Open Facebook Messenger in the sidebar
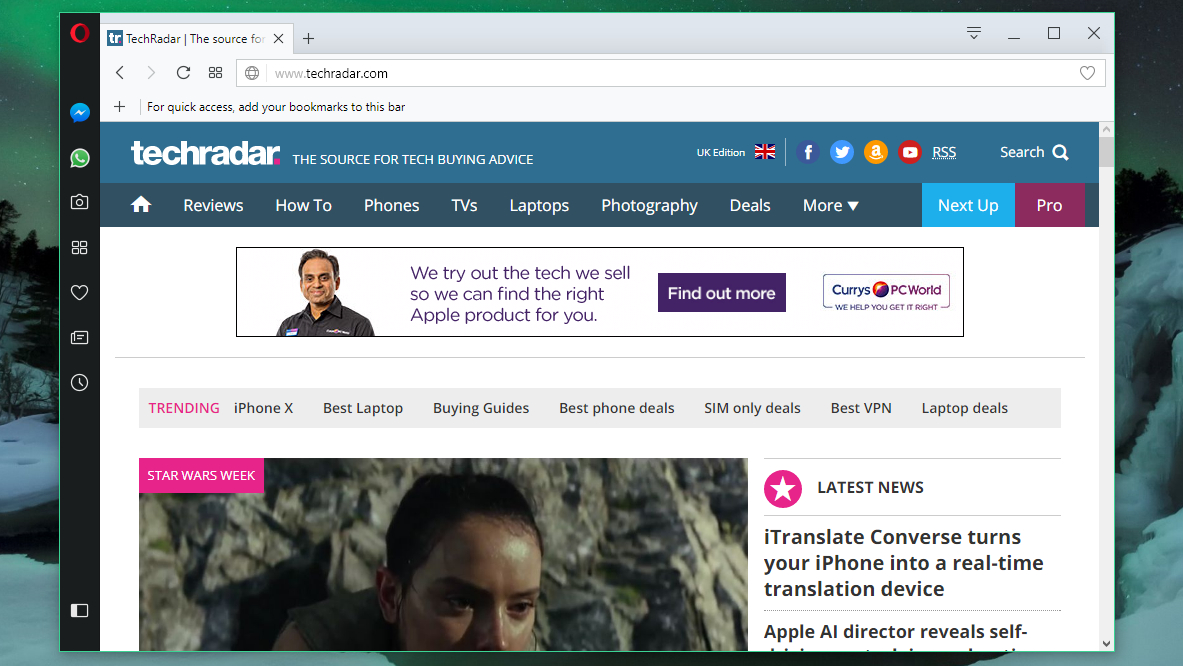This screenshot has width=1183, height=666. pos(79,112)
